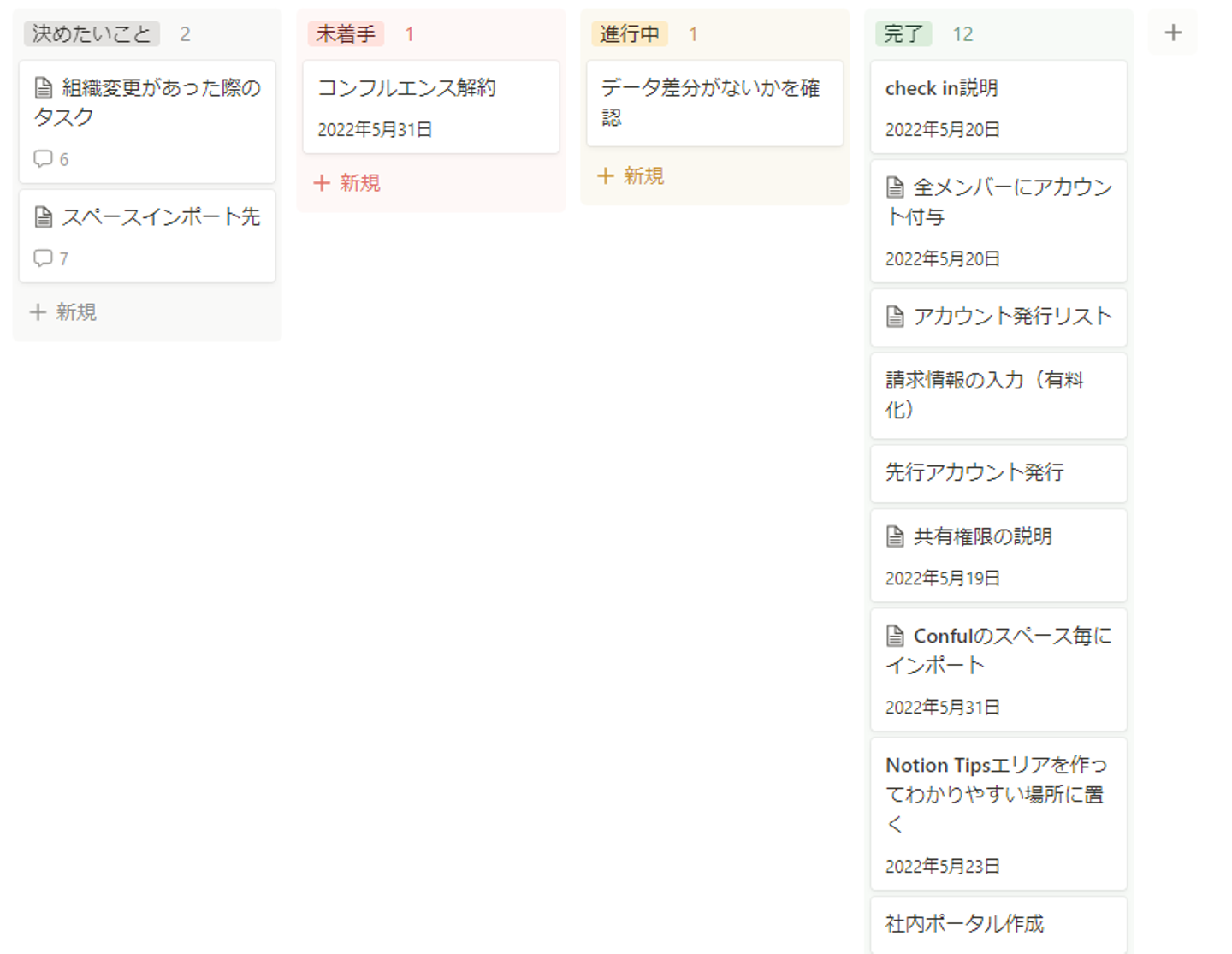1232x954 pixels.
Task: Click the add new group plus icon
Action: (x=1173, y=33)
